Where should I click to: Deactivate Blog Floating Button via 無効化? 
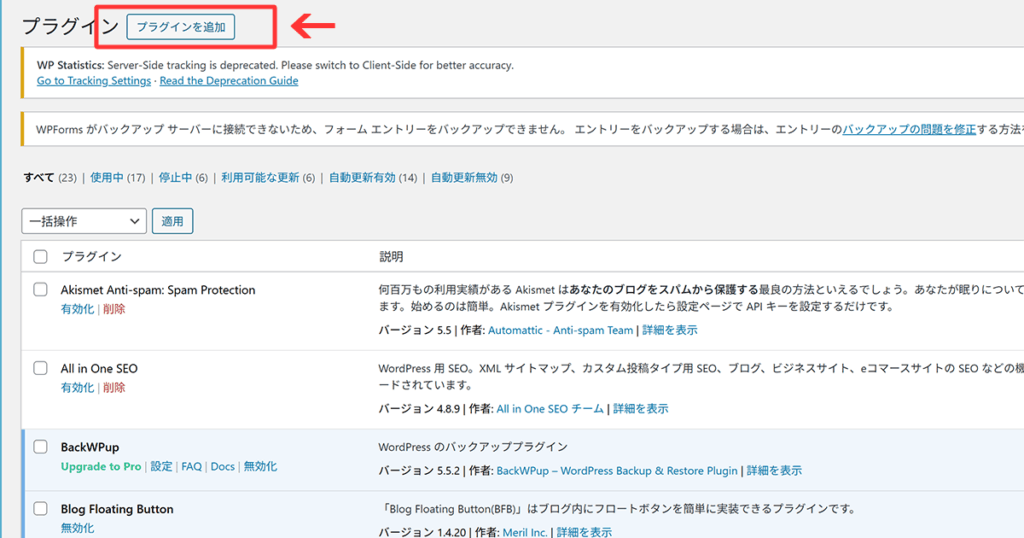[77, 528]
